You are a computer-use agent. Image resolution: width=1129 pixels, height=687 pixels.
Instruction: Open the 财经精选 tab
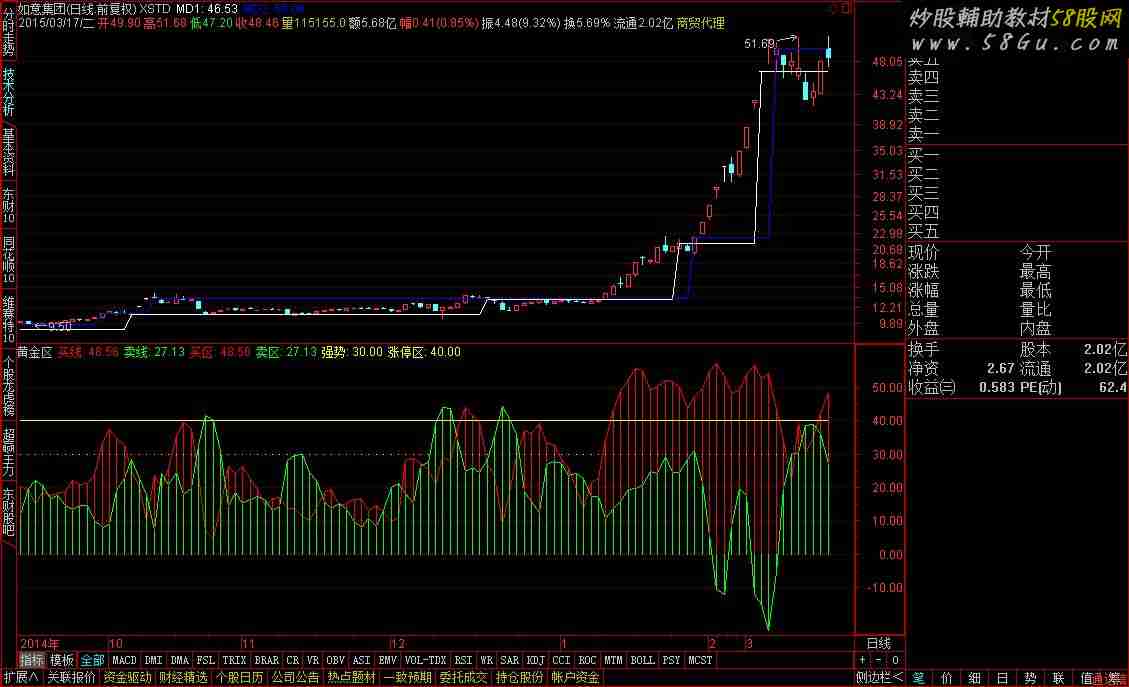pos(184,677)
